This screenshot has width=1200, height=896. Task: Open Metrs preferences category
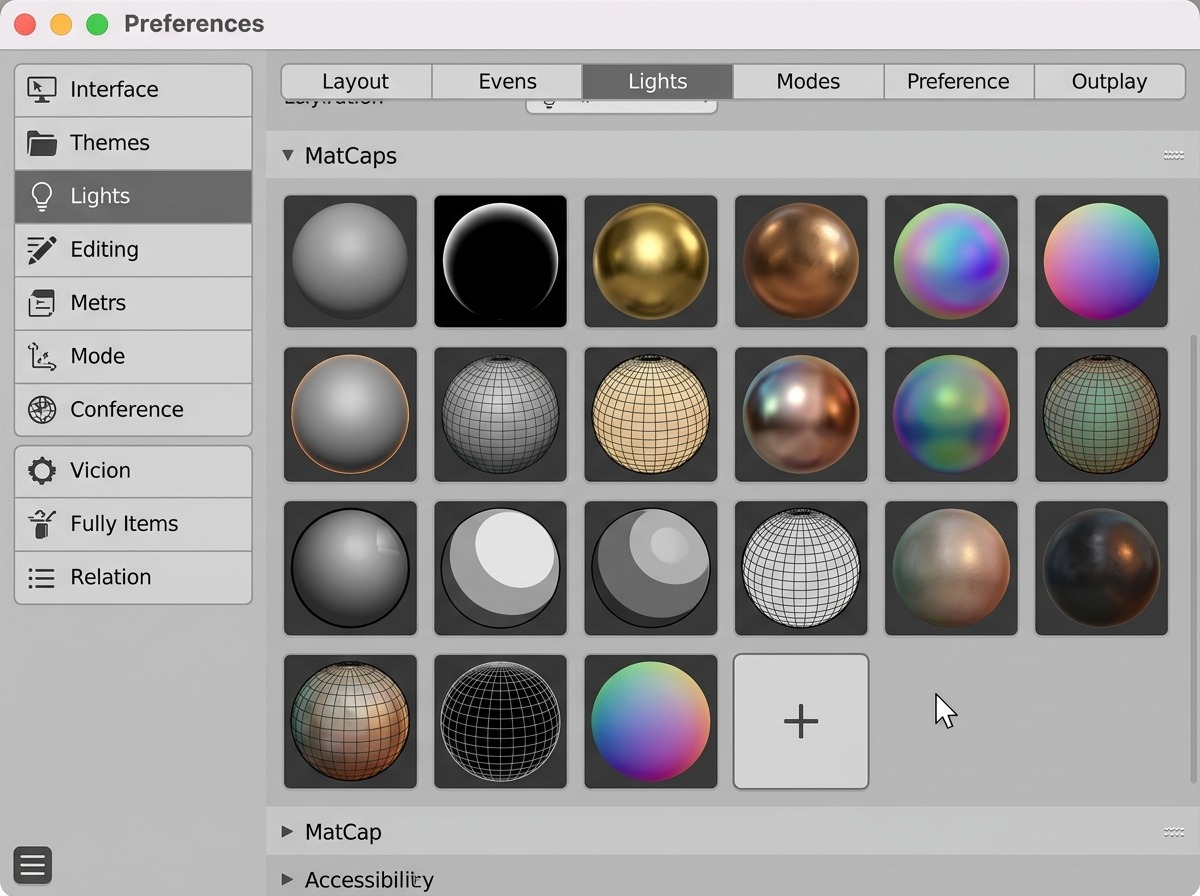pos(133,303)
